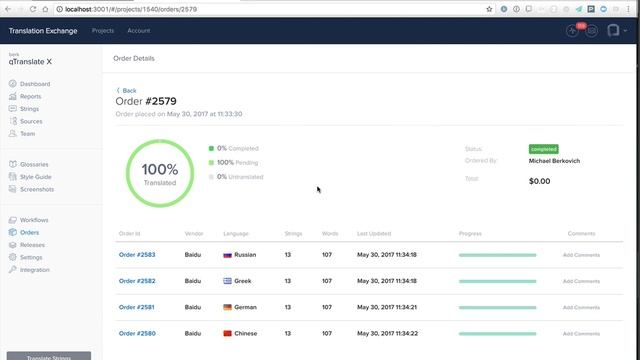Click the Russian order progress bar
The width and height of the screenshot is (640, 360).
coord(498,255)
